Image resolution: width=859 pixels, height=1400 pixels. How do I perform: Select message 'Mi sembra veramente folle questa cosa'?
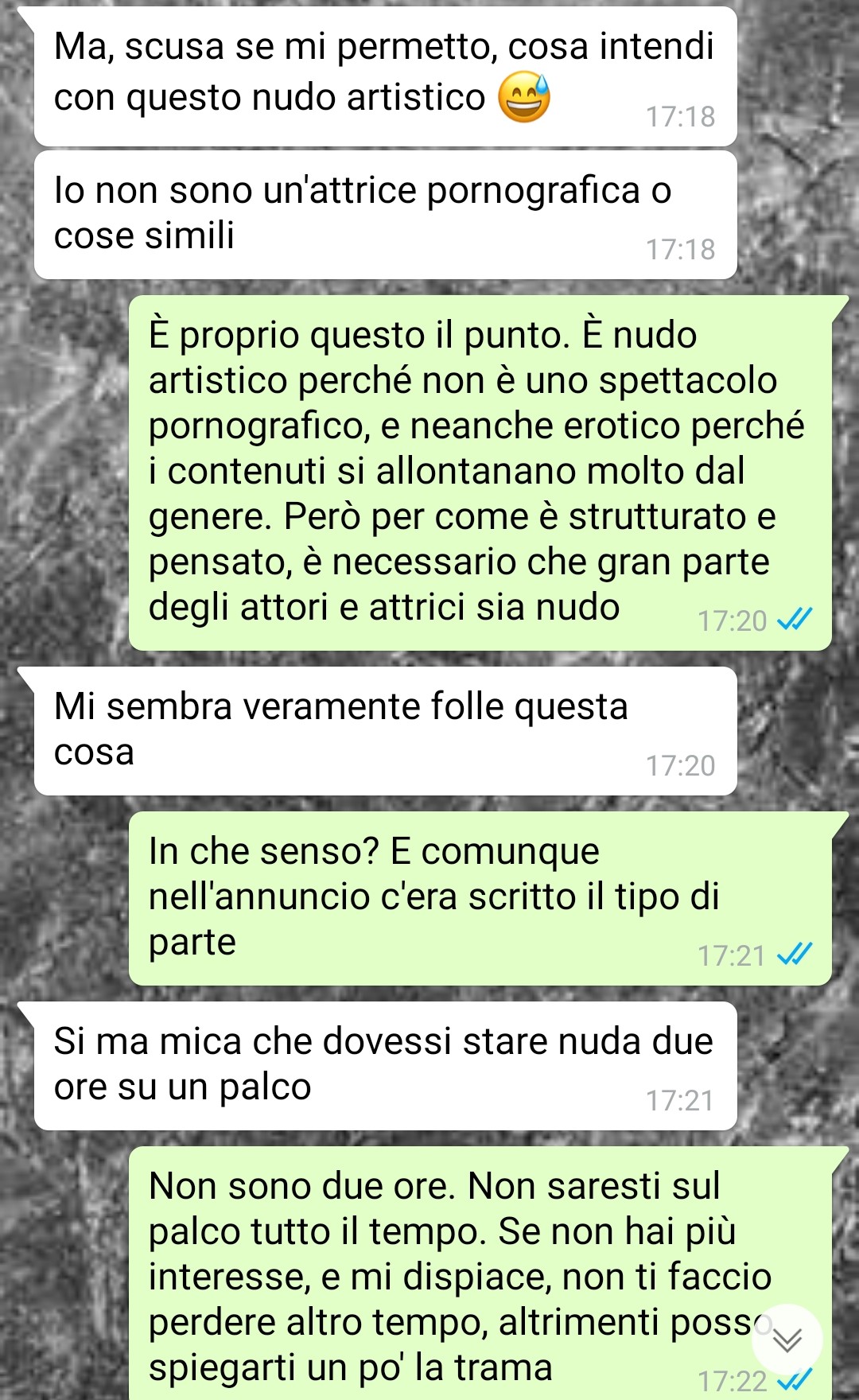pos(385,731)
